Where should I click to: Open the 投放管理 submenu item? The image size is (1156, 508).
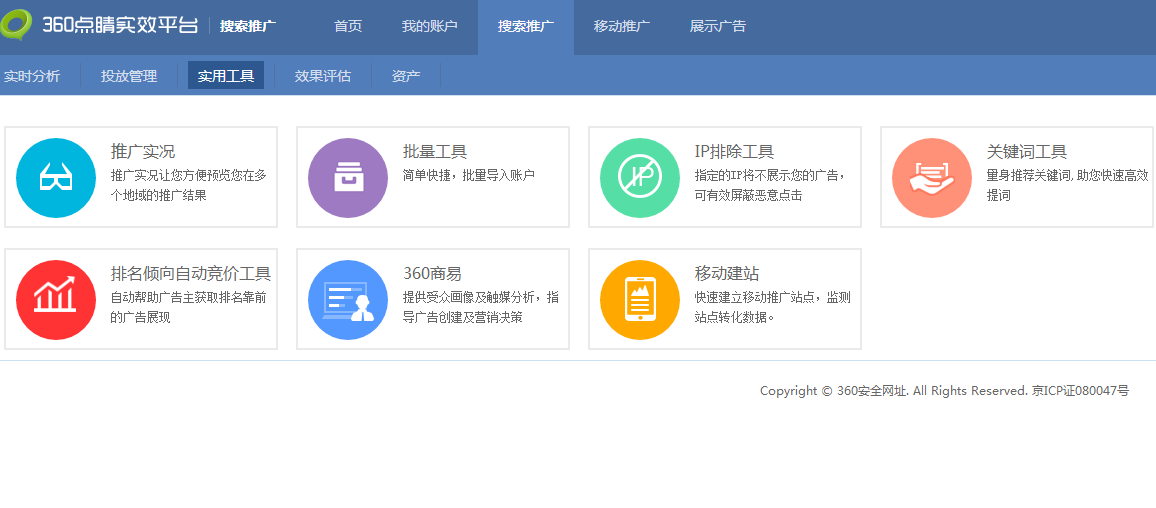tap(129, 75)
